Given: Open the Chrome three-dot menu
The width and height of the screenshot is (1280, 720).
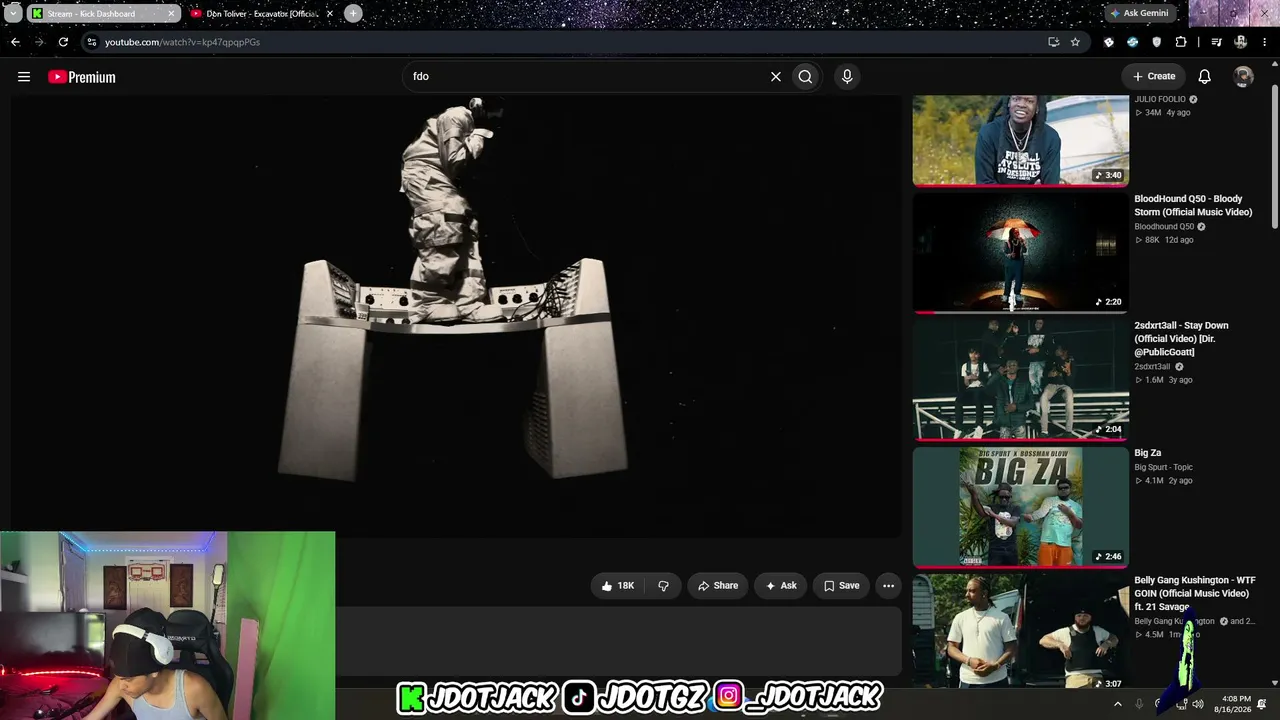Looking at the screenshot, I should pos(1265,42).
